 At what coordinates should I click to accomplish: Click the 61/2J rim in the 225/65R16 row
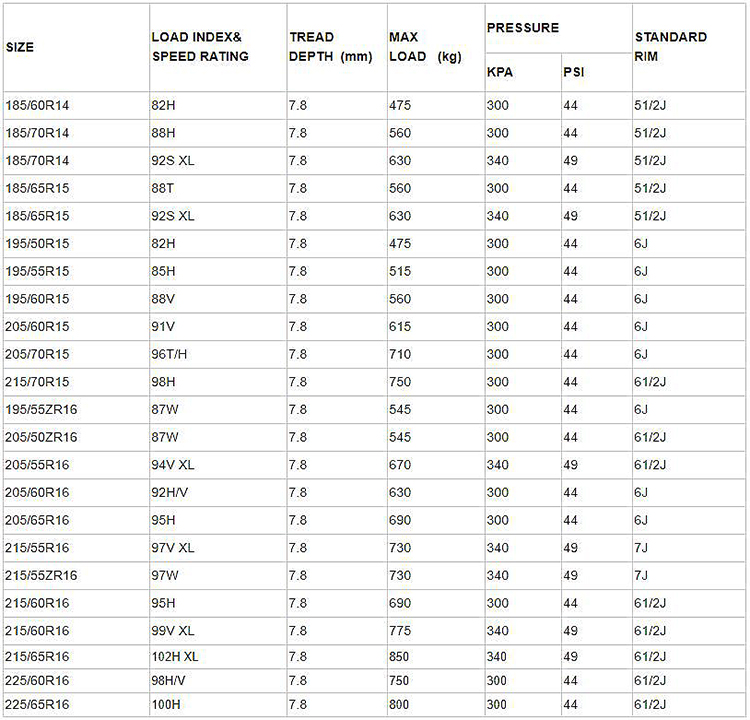coord(650,705)
